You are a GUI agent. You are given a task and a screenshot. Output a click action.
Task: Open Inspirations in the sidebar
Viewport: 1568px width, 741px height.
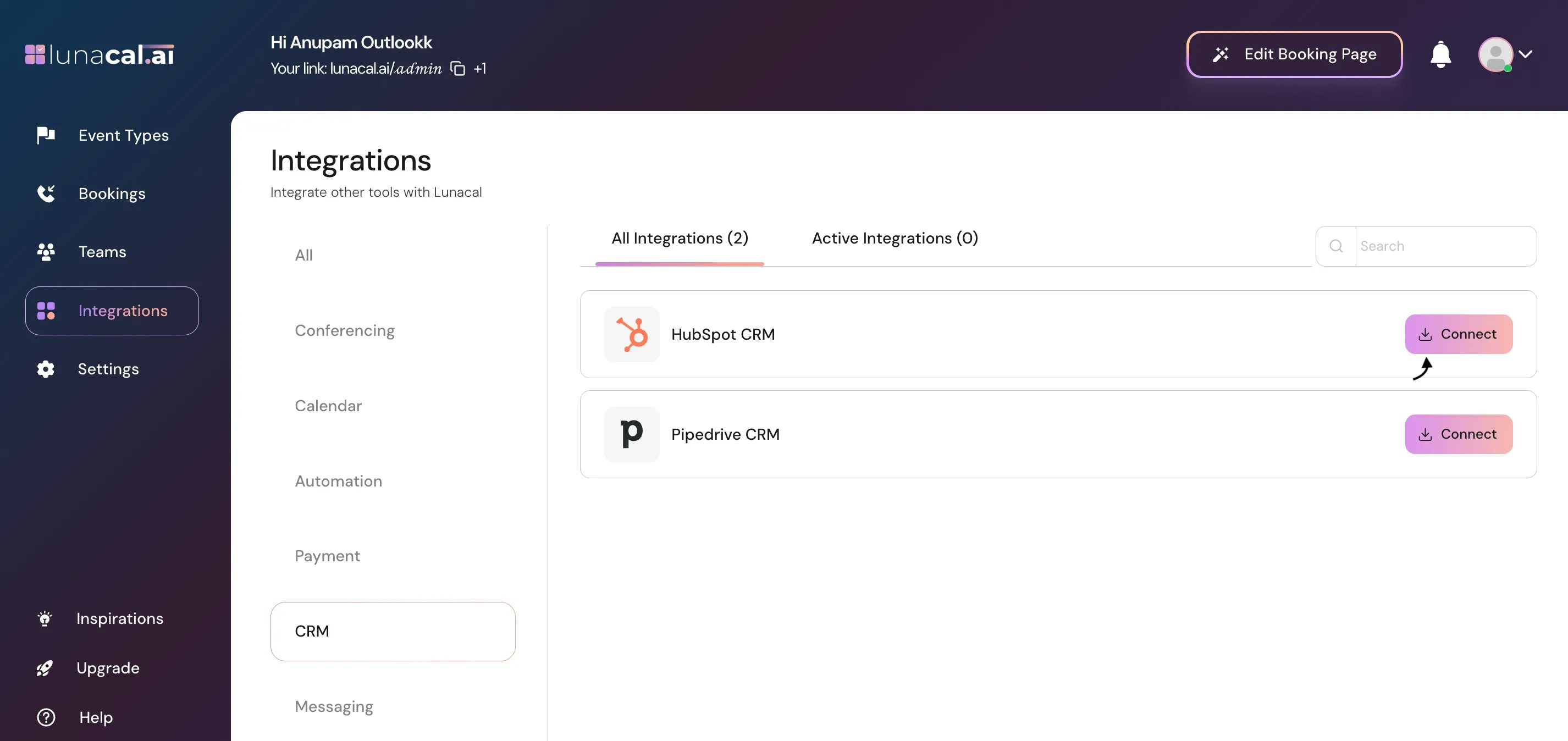119,619
